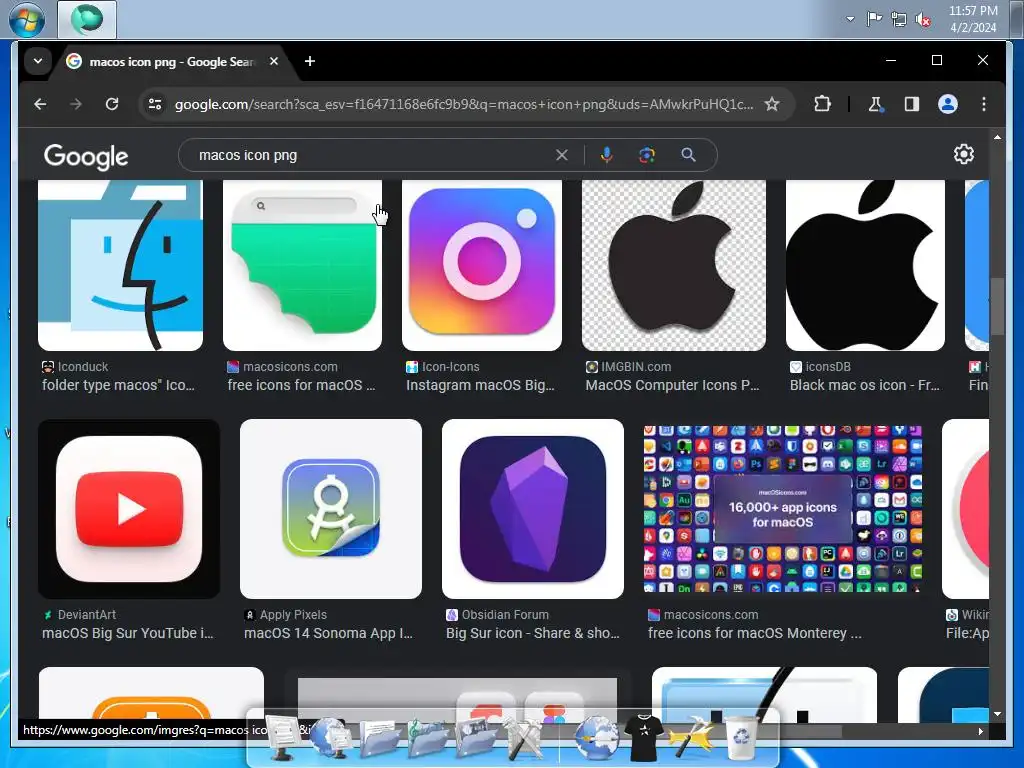Viewport: 1024px width, 768px height.
Task: Open the Extensions puzzle icon
Action: tap(822, 104)
